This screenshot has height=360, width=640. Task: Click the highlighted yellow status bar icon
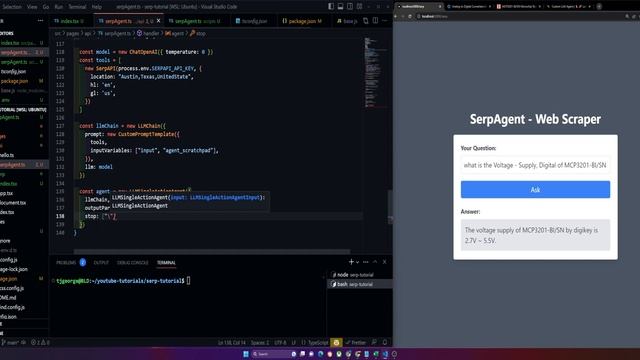coord(336,342)
